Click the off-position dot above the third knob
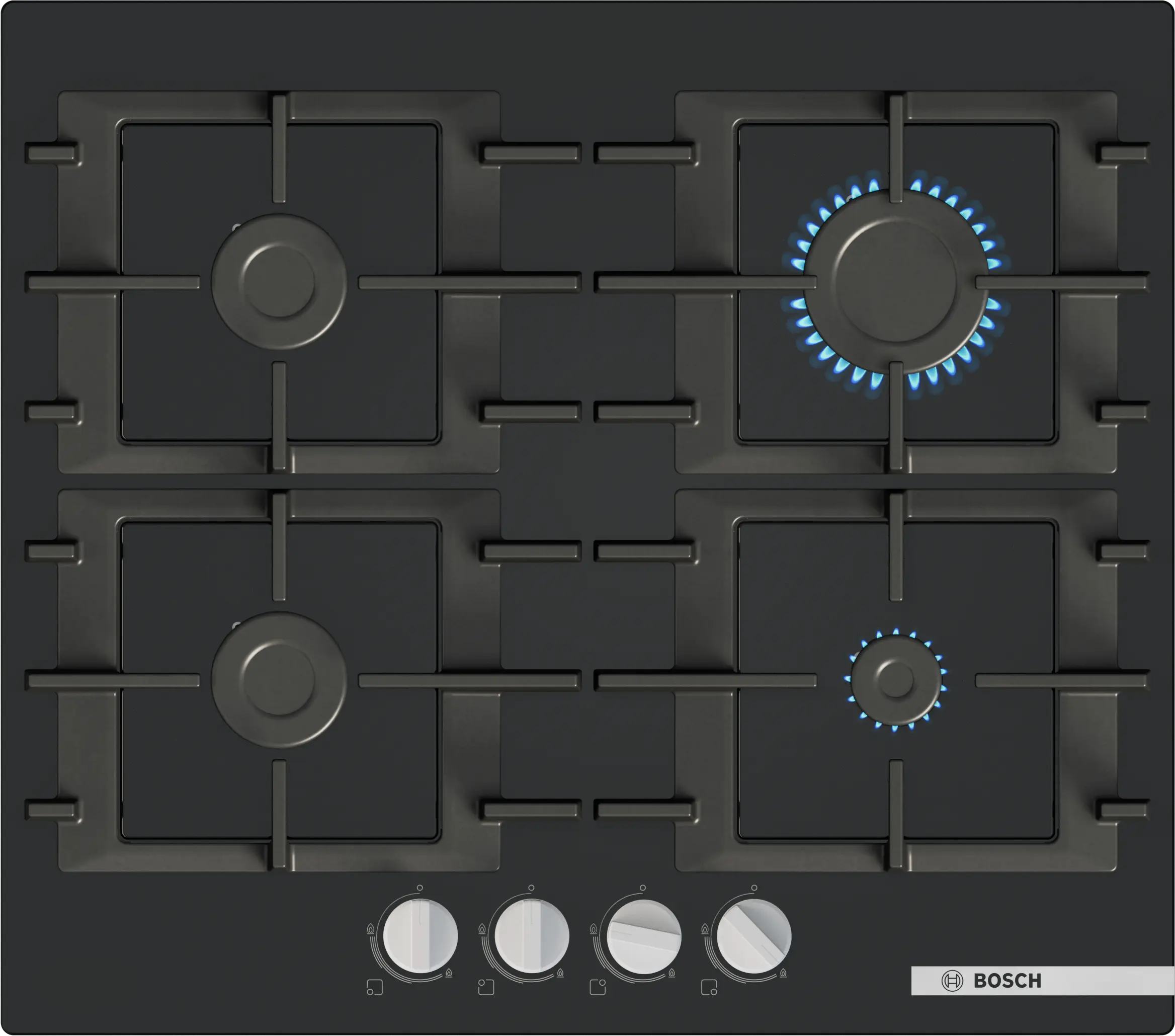The height and width of the screenshot is (1036, 1175). point(643,888)
